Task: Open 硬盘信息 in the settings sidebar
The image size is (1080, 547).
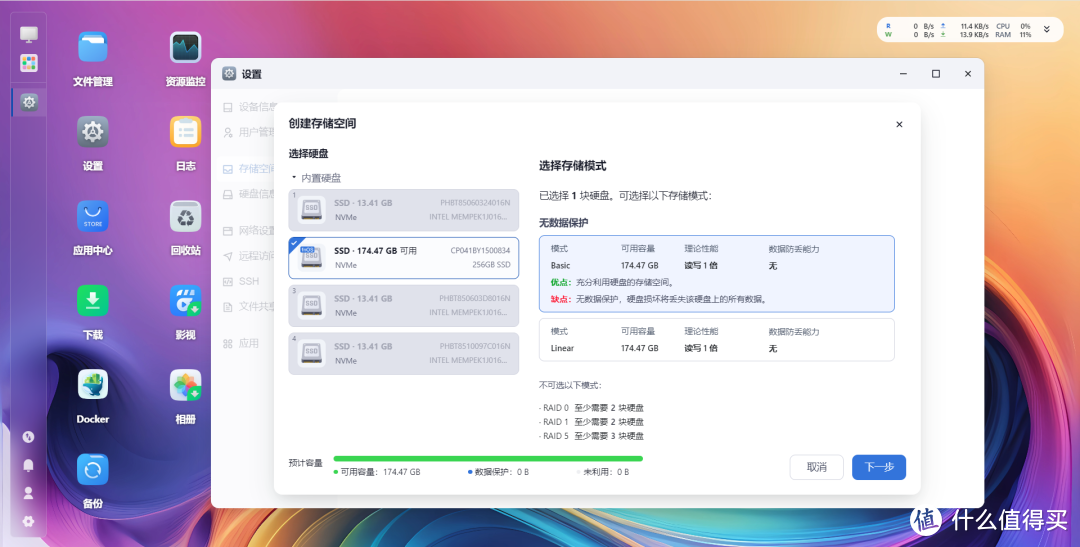Action: 249,194
